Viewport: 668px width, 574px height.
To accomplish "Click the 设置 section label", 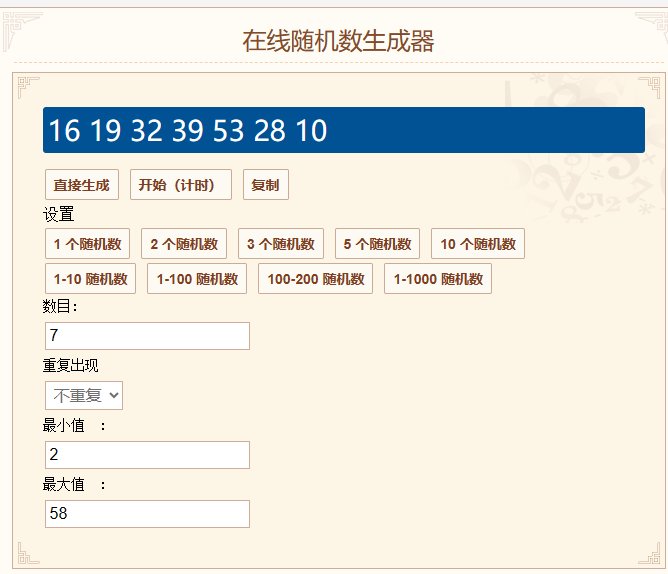I will coord(58,214).
